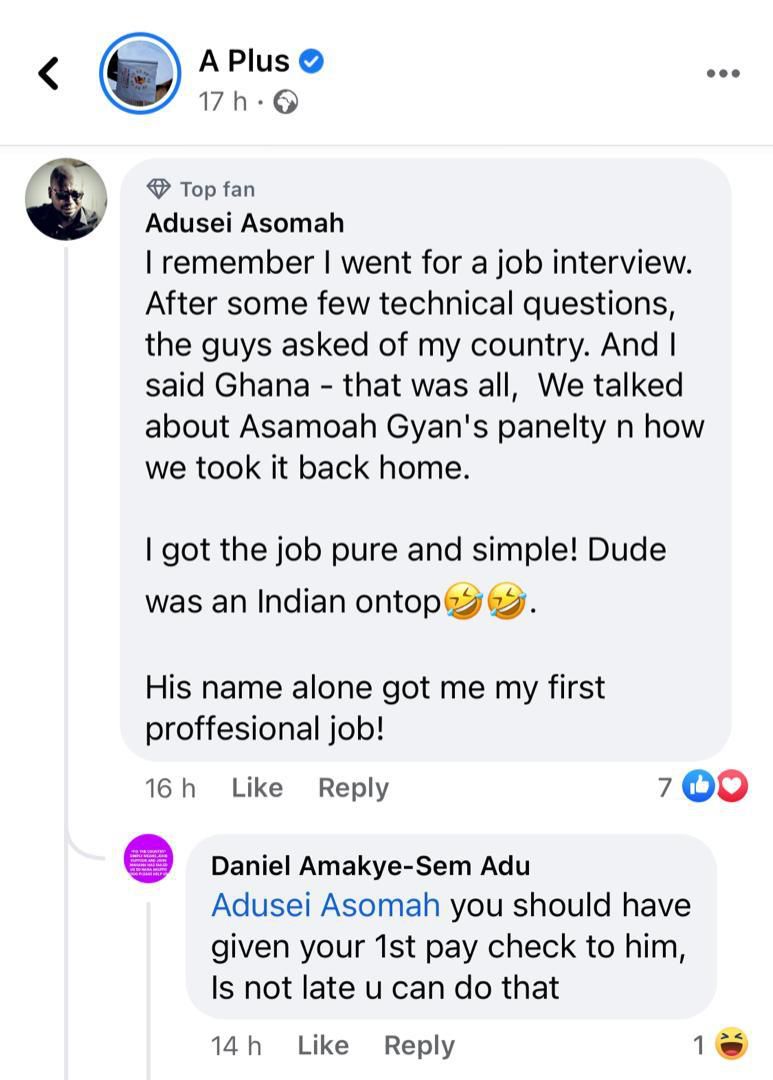Screen dimensions: 773x1080
Task: Click the Top fan diamond badge icon
Action: click(160, 188)
